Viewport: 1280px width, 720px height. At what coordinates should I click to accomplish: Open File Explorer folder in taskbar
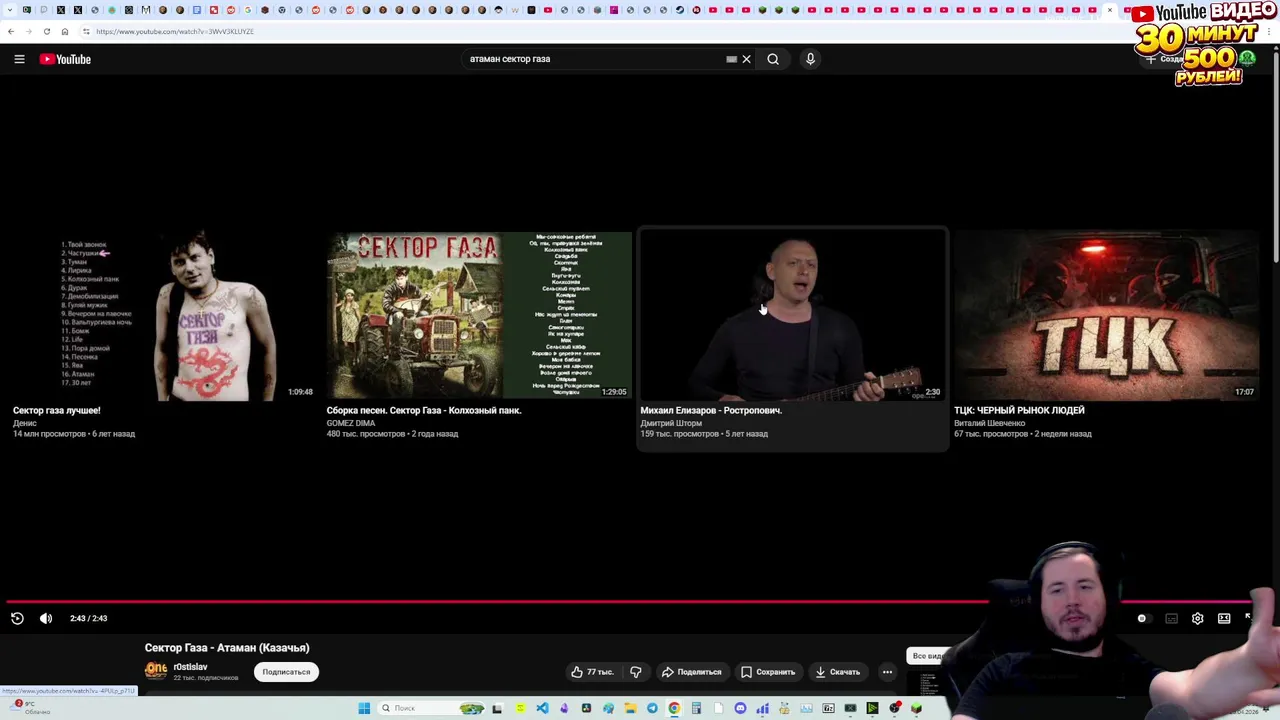(x=631, y=708)
